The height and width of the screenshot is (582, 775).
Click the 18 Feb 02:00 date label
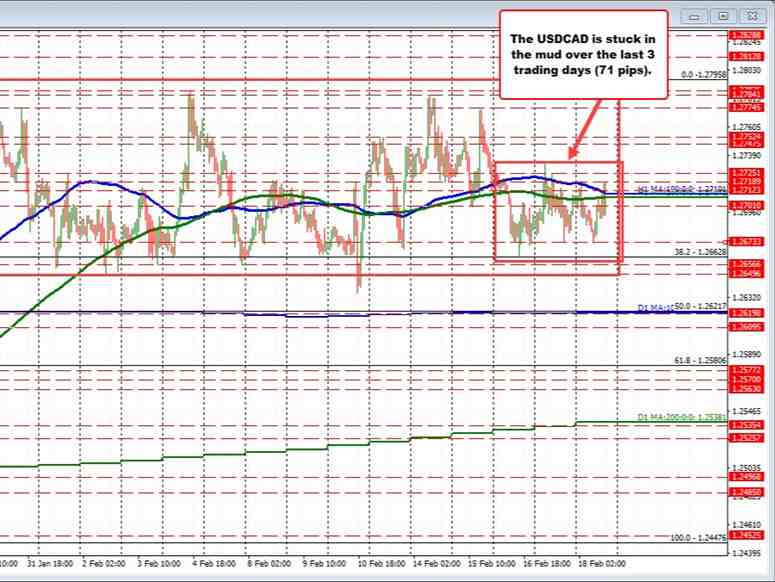tap(602, 564)
